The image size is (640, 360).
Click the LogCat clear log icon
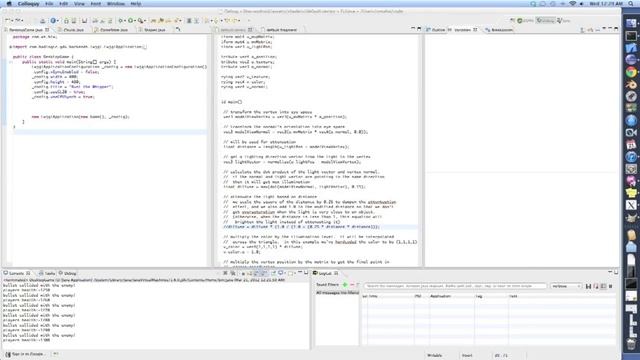point(596,286)
